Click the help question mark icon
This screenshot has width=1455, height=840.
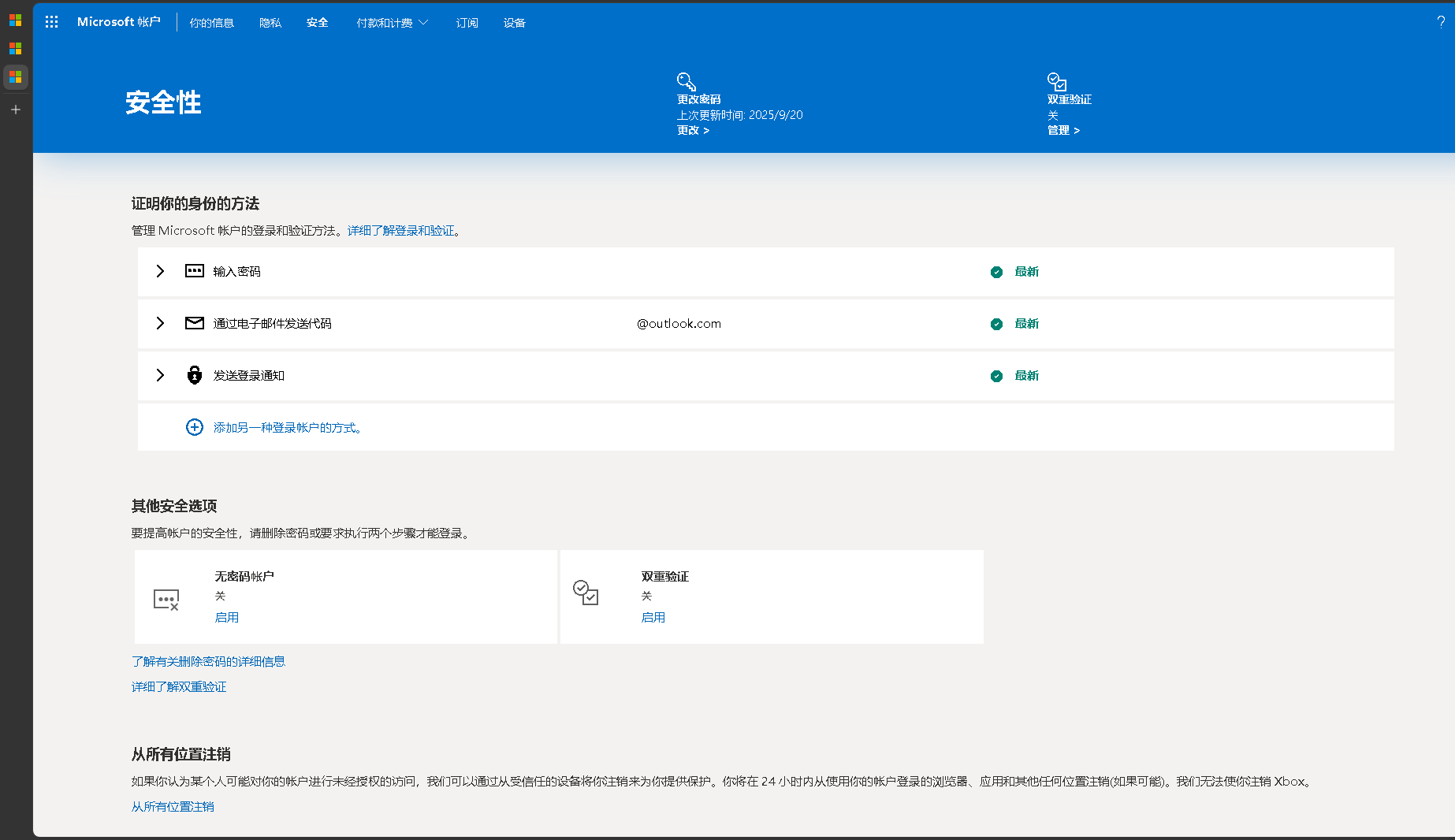1441,22
